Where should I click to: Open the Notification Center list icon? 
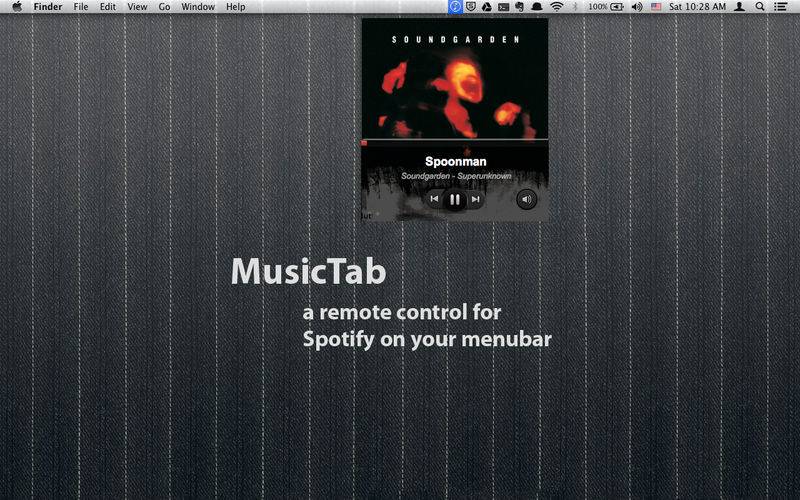tap(780, 7)
